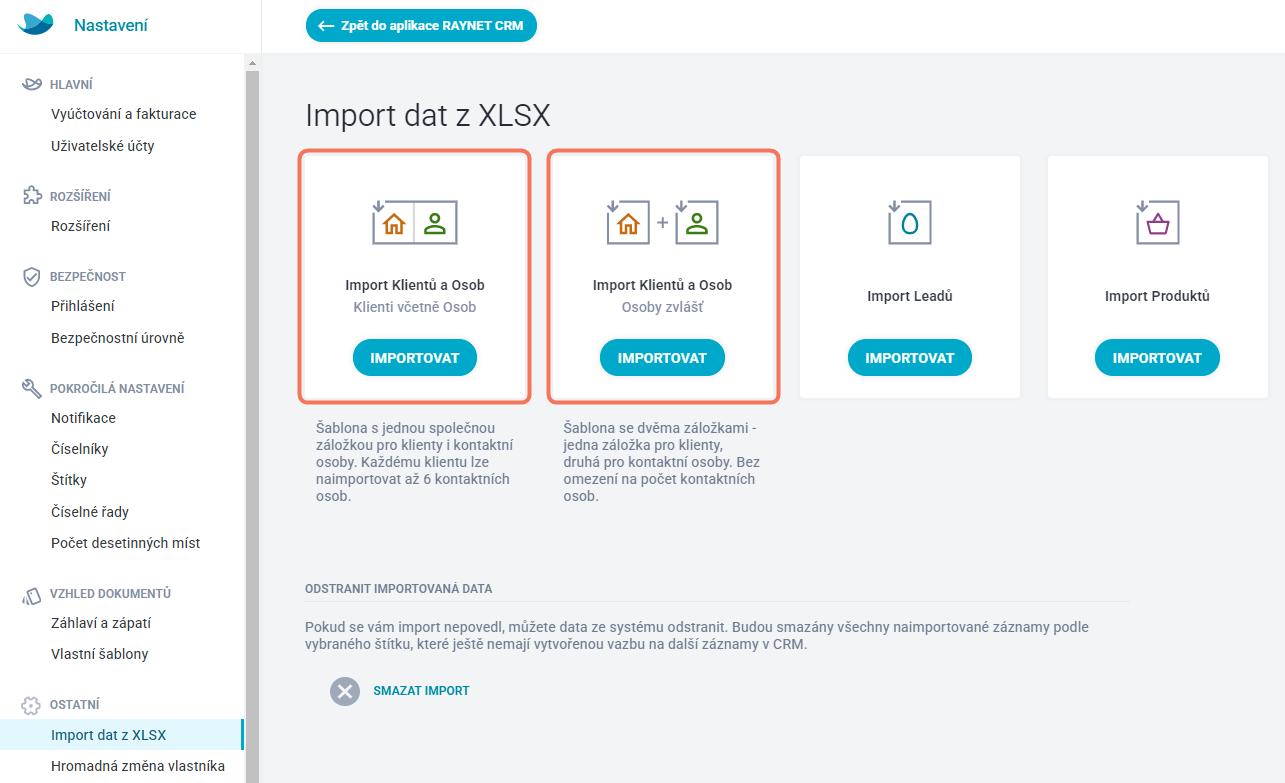Click the puzzle piece Rozšíření section icon
The height and width of the screenshot is (783, 1285).
[x=32, y=196]
